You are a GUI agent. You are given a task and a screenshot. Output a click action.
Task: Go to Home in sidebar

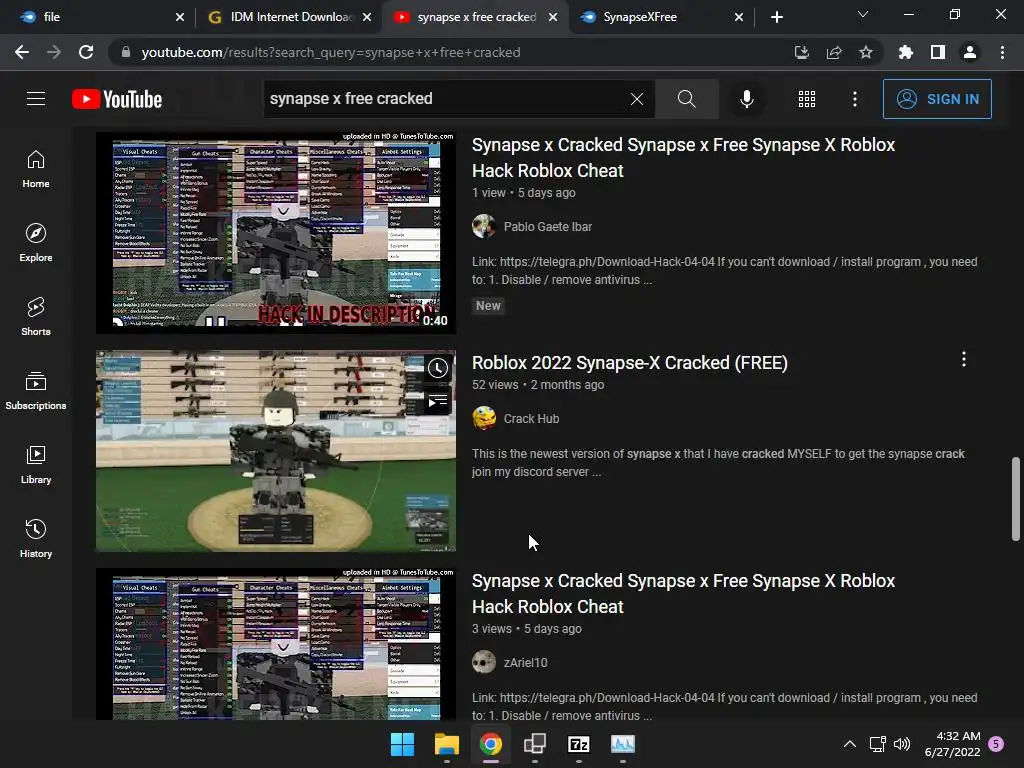tap(36, 169)
